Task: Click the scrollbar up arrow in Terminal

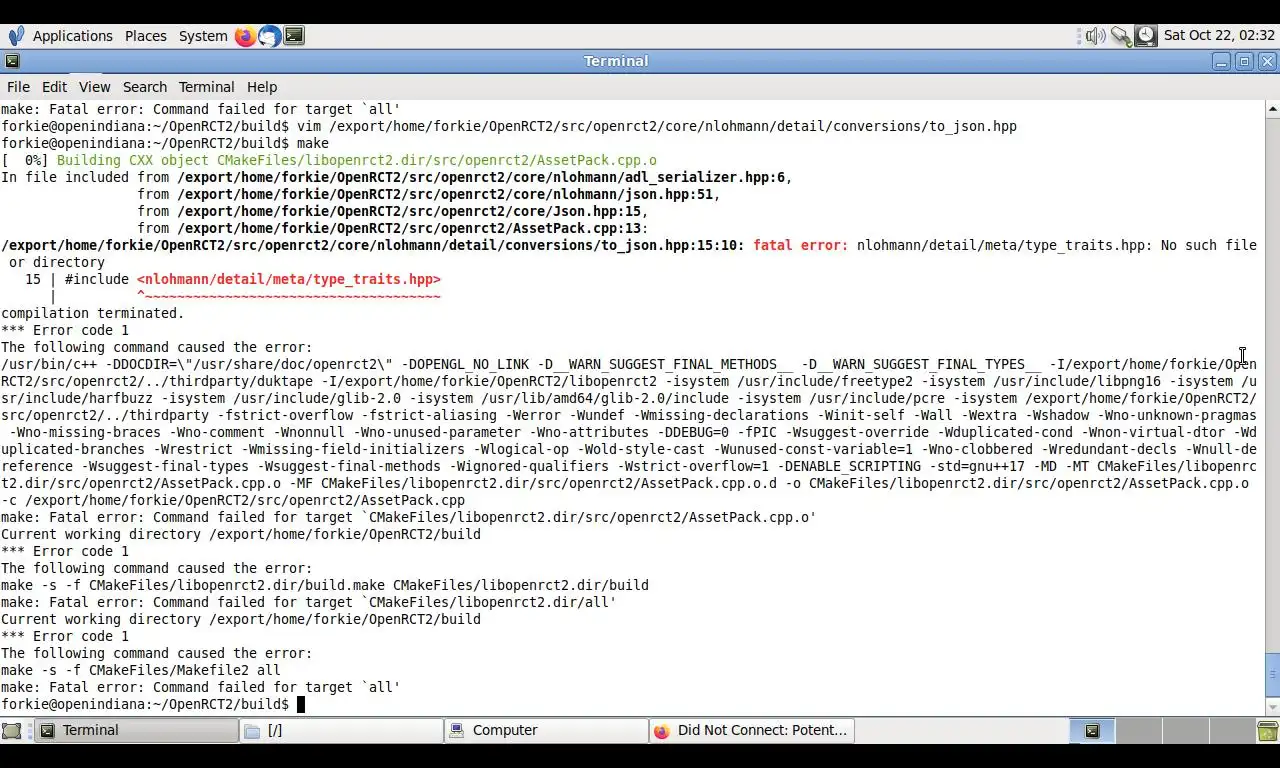Action: click(1272, 108)
